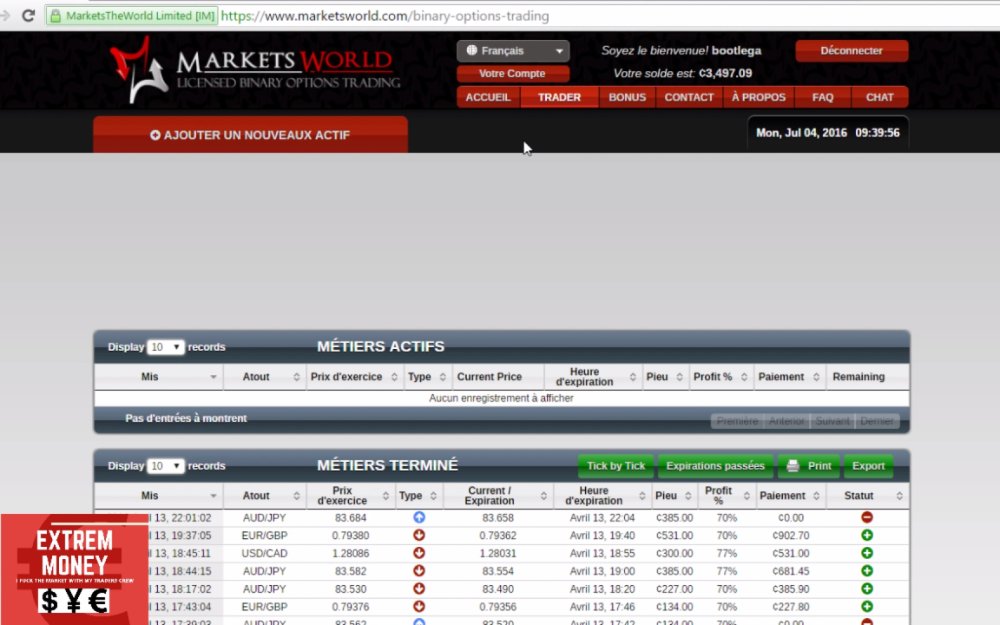Click the green status icon for USD/CAD trade
Viewport: 1000px width, 625px height.
point(867,553)
